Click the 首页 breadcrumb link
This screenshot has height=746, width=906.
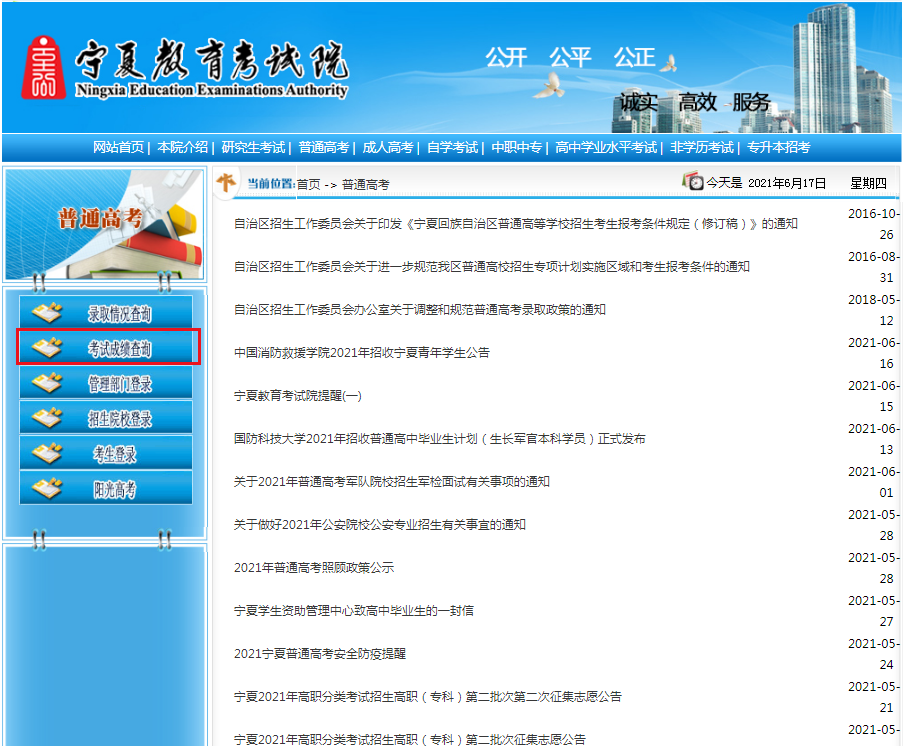click(309, 184)
